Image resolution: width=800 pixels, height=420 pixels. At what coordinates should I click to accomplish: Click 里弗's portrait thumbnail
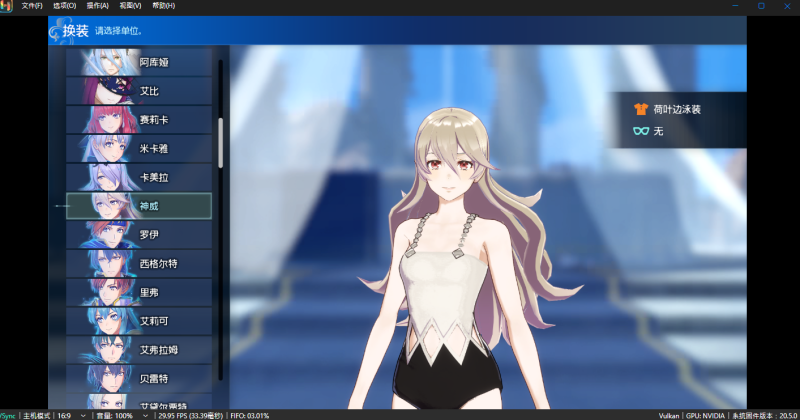pyautogui.click(x=108, y=292)
